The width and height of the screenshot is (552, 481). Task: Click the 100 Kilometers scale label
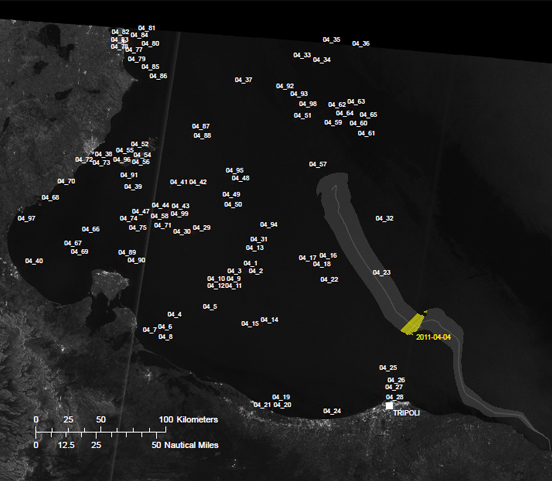coord(188,420)
